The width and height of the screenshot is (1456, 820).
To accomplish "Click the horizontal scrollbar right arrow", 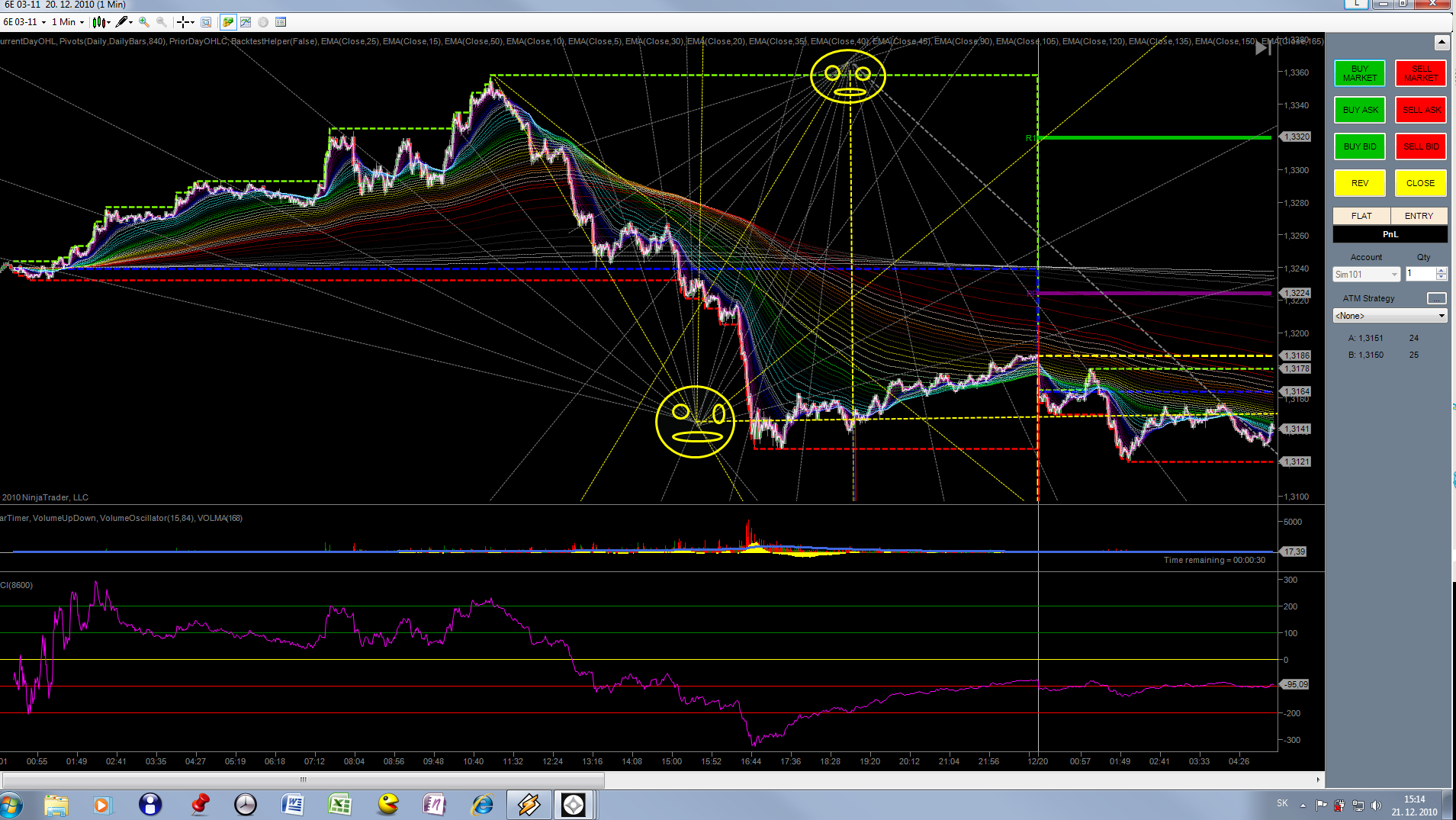I will (1318, 780).
